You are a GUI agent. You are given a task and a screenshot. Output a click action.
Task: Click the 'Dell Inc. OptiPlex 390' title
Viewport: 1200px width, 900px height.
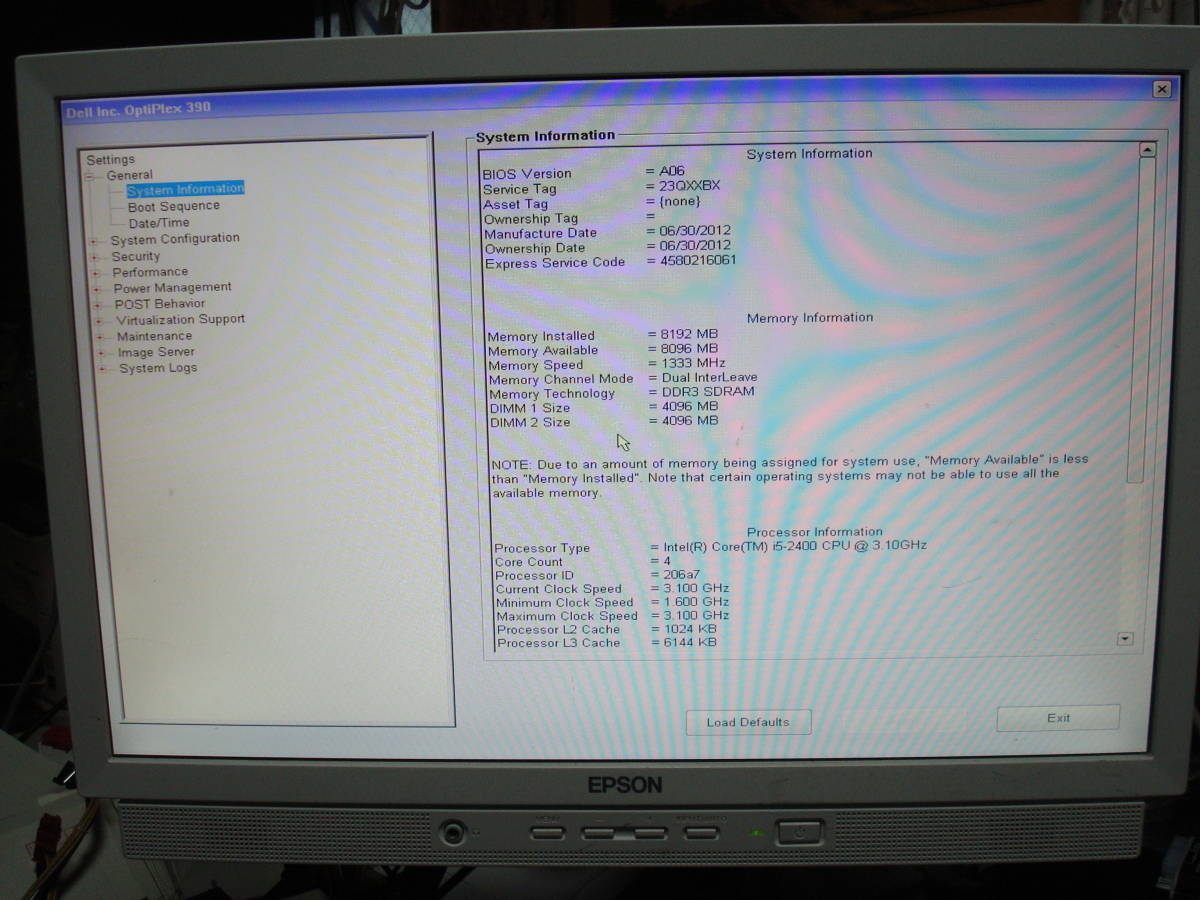click(x=138, y=109)
